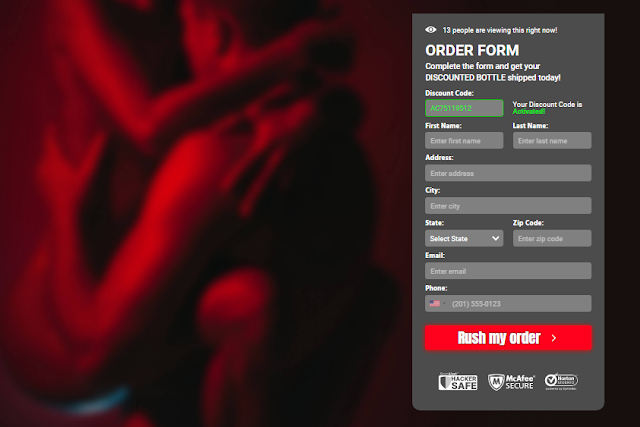Click the arrow on Rush my order
Screen dimensions: 640x427
click(x=554, y=338)
